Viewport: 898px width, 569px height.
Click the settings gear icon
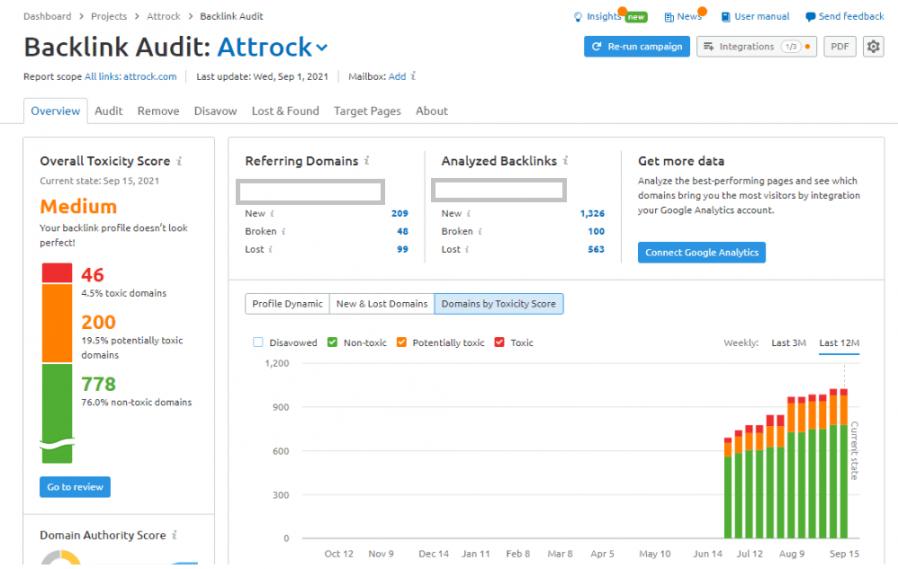tap(874, 47)
